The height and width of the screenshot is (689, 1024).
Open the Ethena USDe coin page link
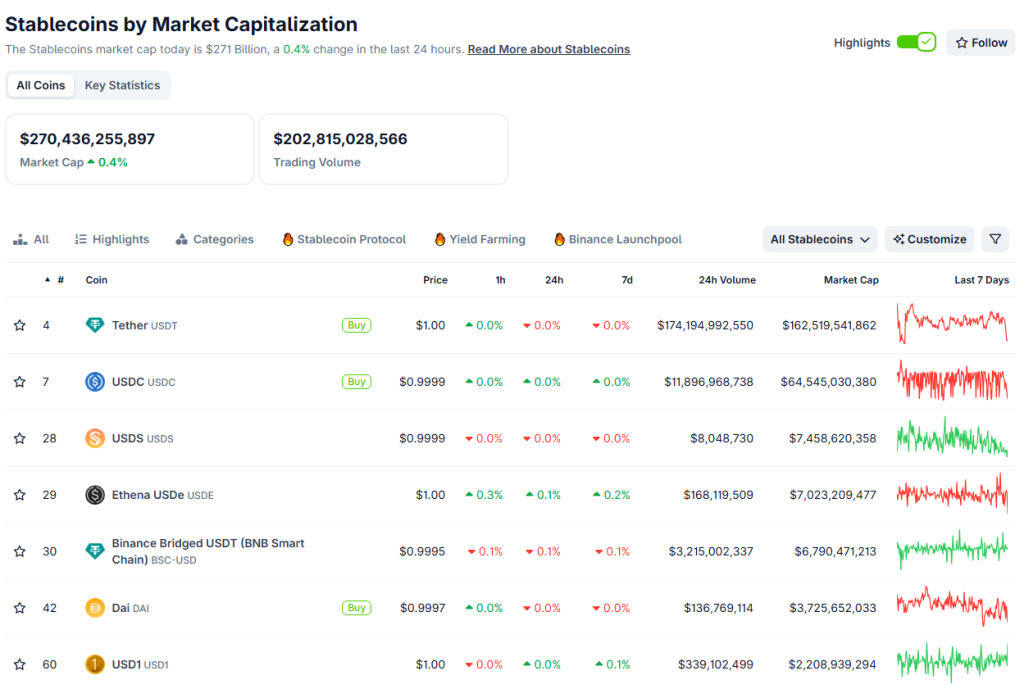coord(163,495)
